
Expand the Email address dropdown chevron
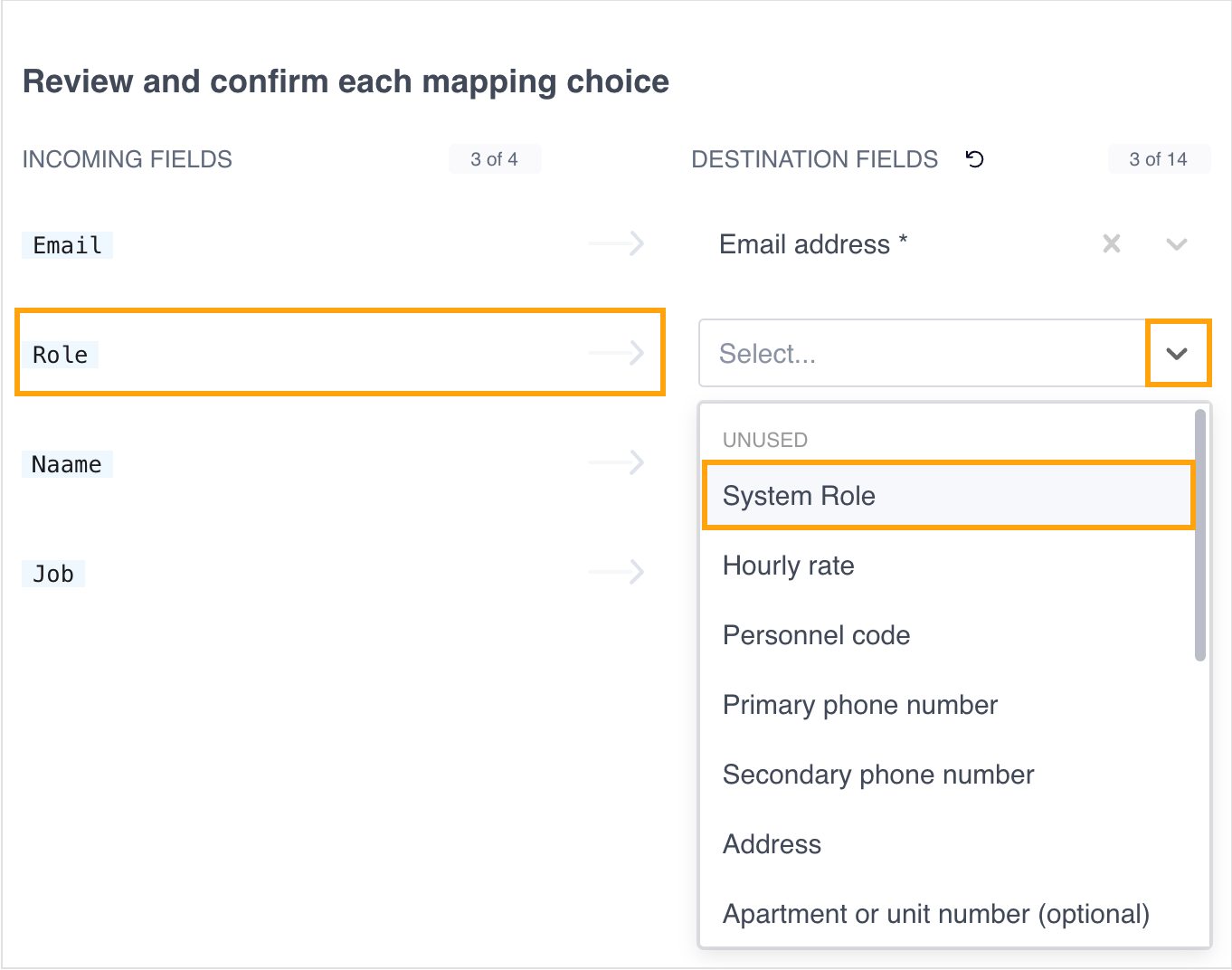pos(1176,244)
